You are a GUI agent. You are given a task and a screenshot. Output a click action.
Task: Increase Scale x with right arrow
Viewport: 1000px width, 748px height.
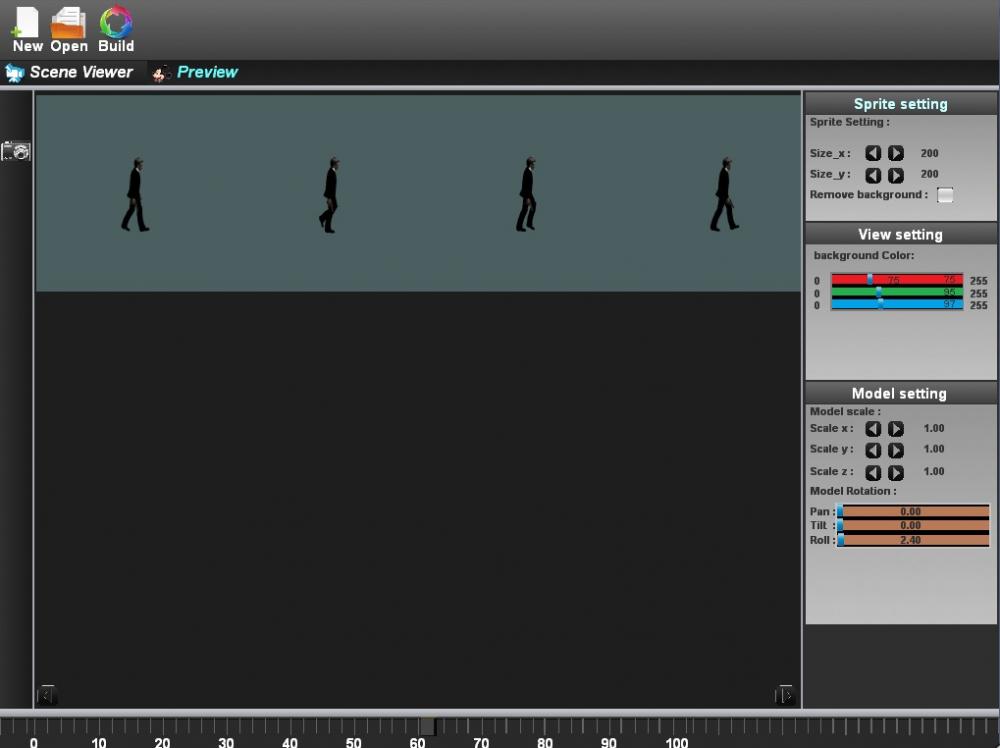896,429
